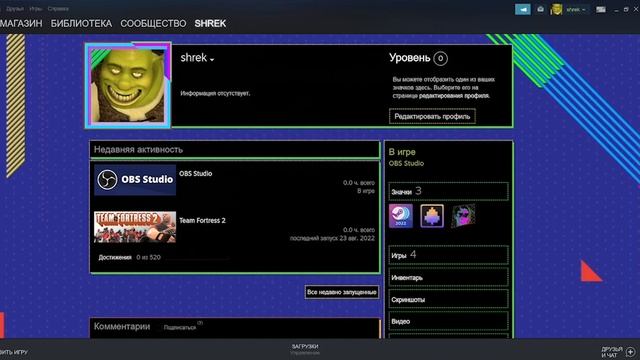640x360 pixels.
Task: Open the Инвентарь link
Action: [448, 278]
